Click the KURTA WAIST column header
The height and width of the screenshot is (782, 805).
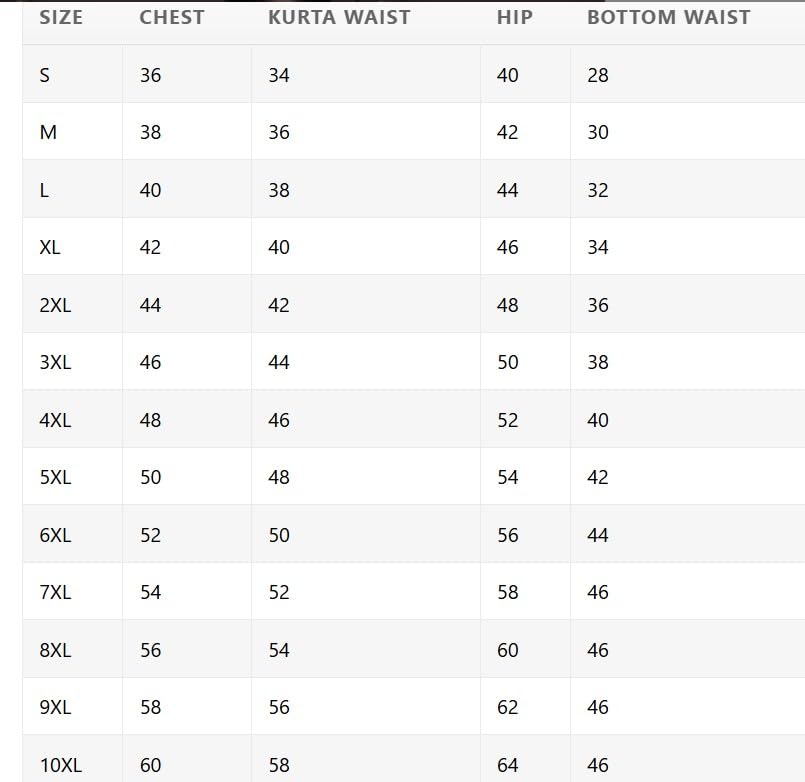point(339,17)
